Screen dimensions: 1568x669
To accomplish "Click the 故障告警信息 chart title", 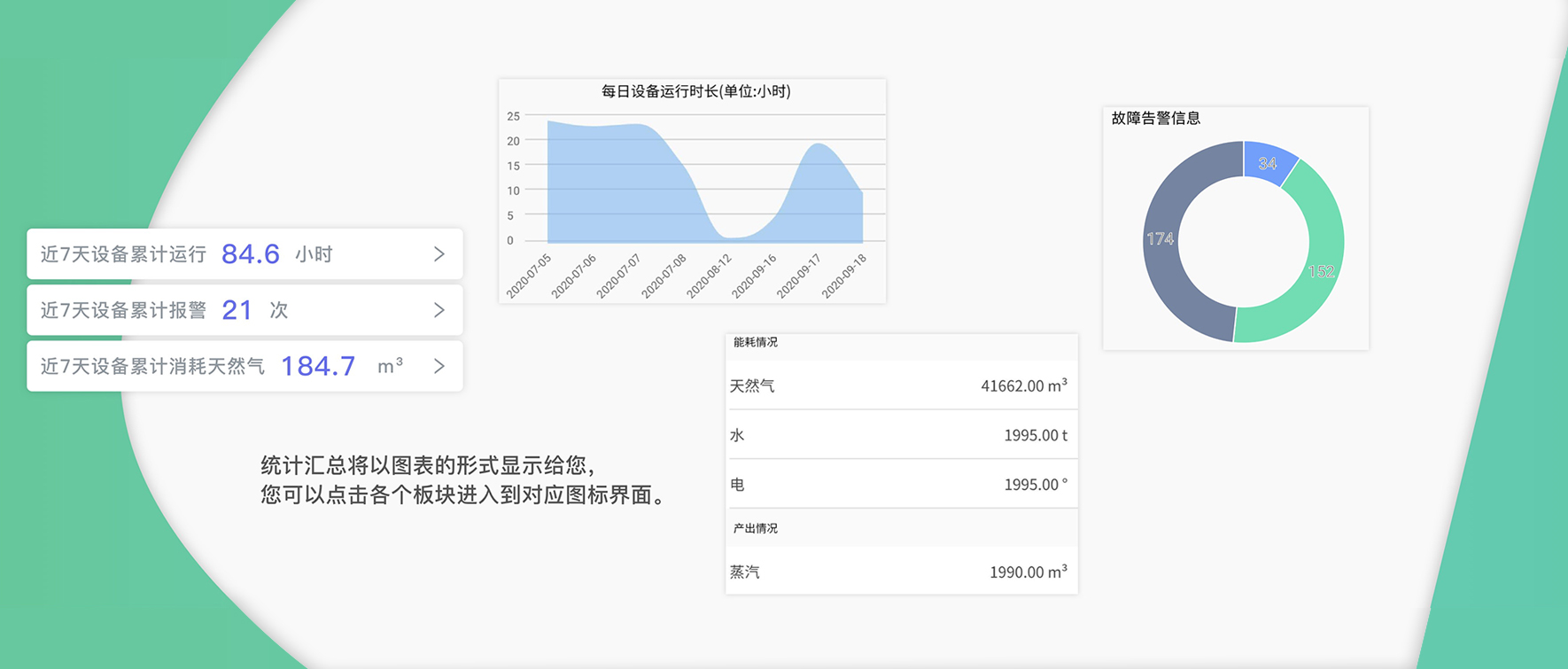I will tap(1155, 119).
